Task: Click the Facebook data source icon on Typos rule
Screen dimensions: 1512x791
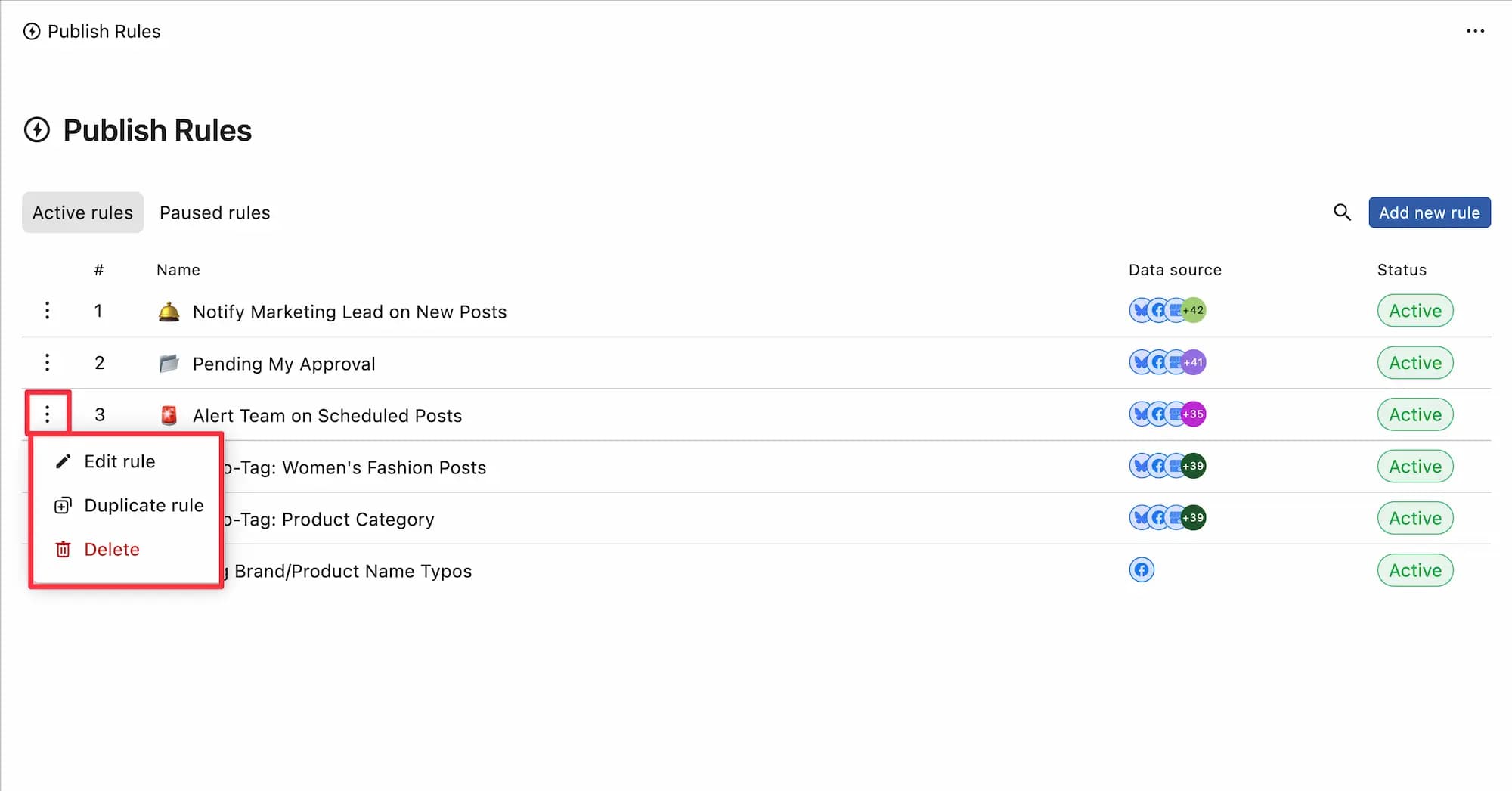Action: coord(1142,569)
